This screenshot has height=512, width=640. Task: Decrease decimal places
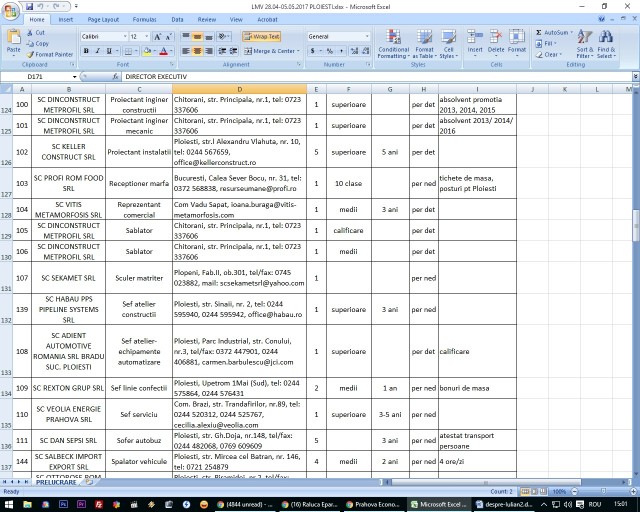(x=366, y=51)
